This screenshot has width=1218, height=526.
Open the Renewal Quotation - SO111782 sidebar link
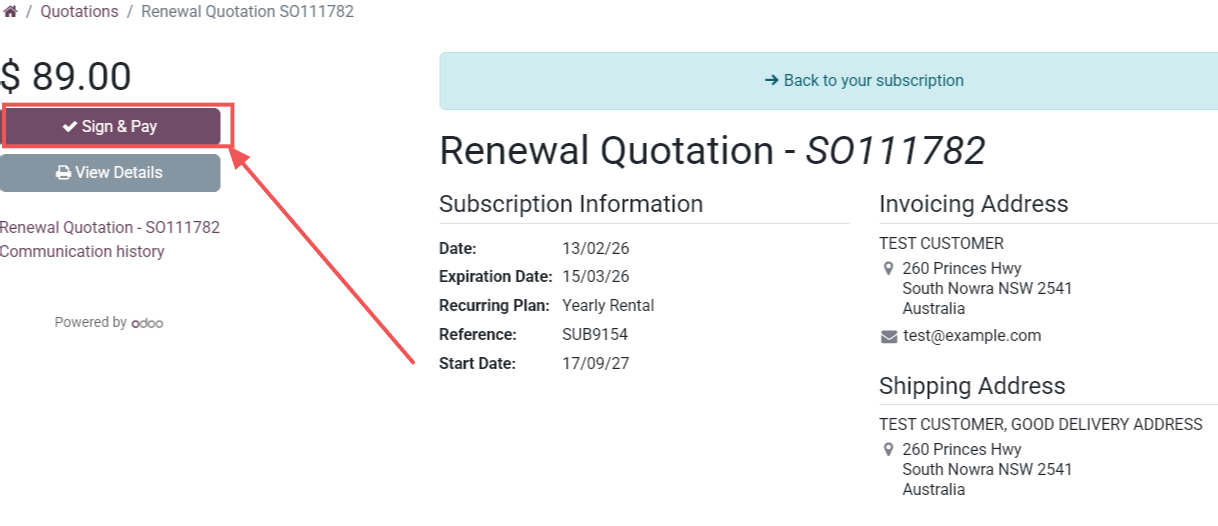110,227
